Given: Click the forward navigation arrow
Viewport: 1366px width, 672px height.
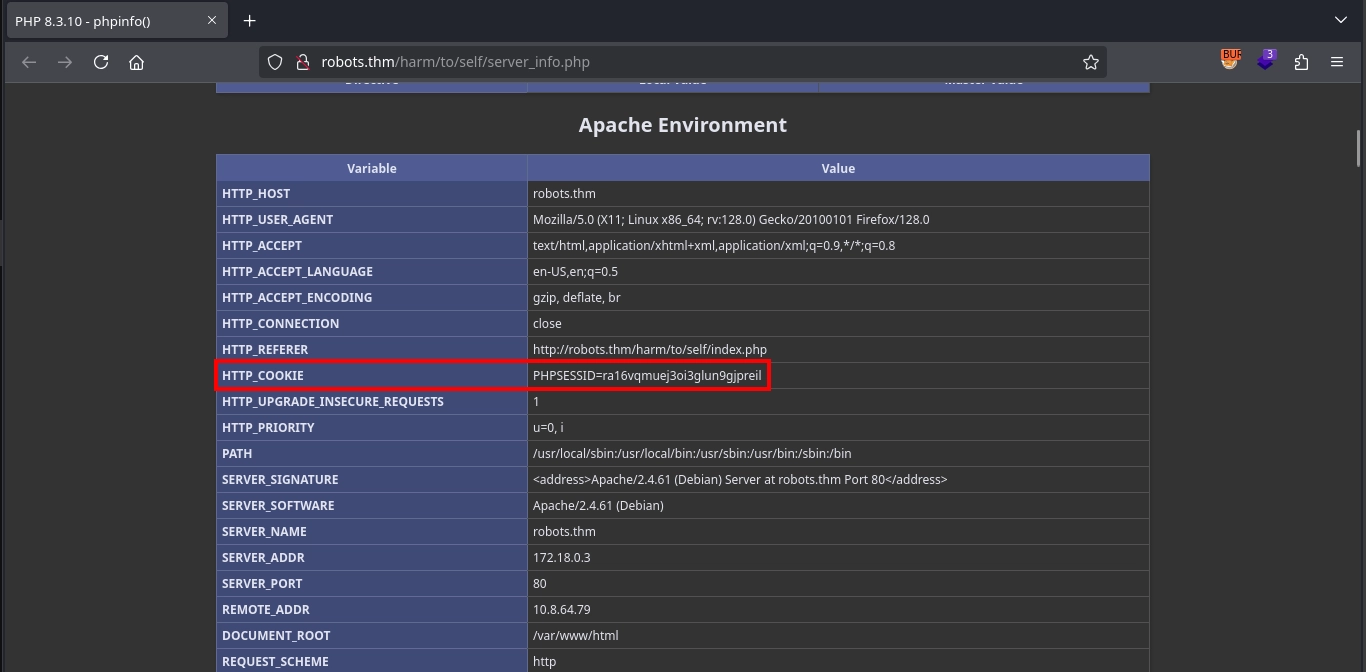Looking at the screenshot, I should (65, 62).
